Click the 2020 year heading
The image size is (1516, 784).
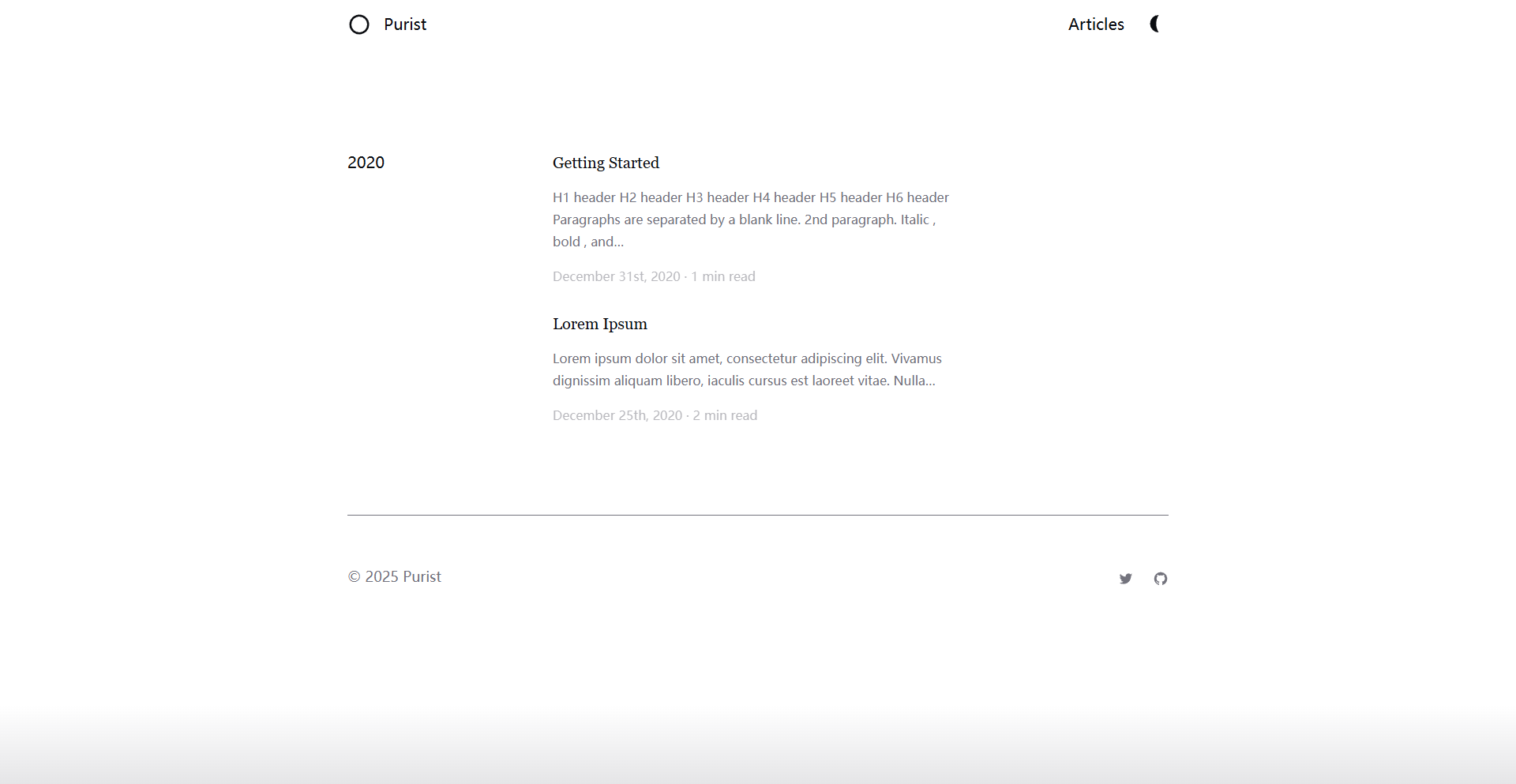[366, 163]
